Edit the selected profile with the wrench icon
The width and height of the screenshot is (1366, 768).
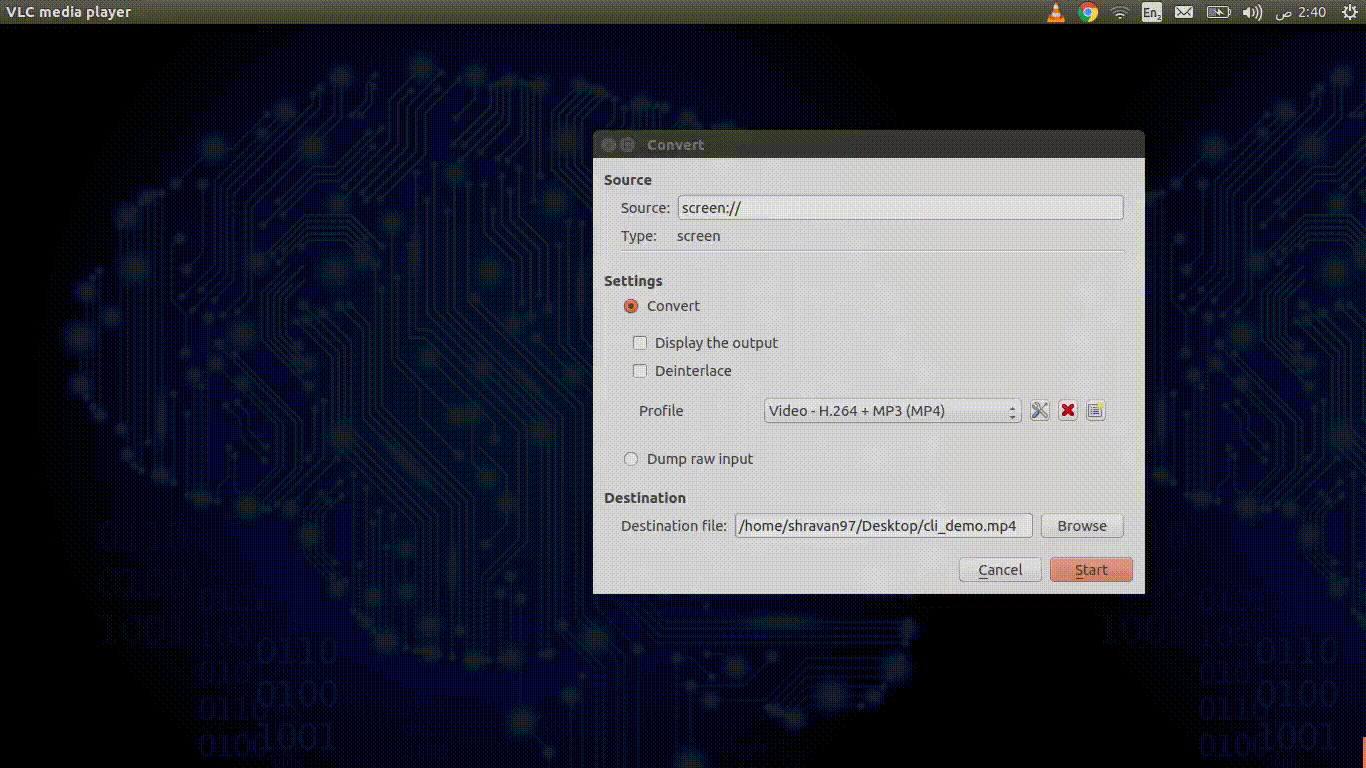point(1040,411)
